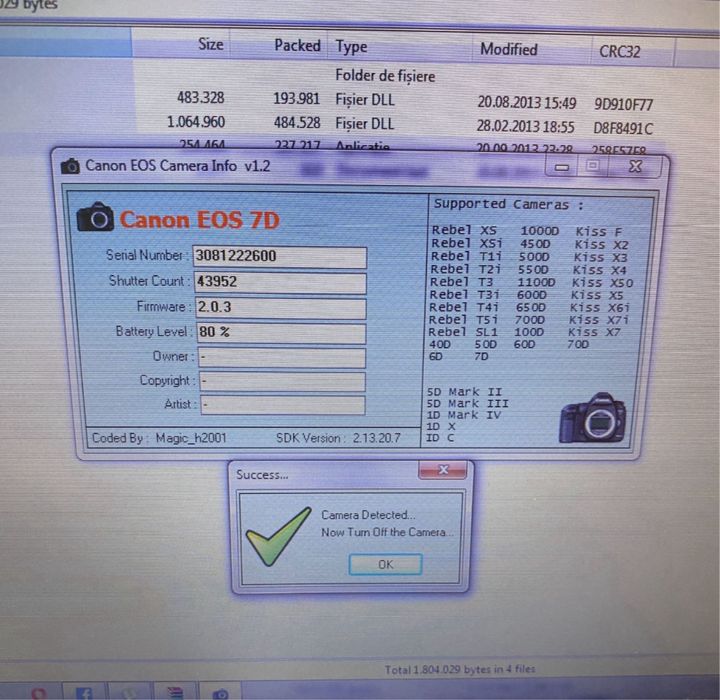
Task: Open the Opera taskbar icon
Action: (39, 692)
